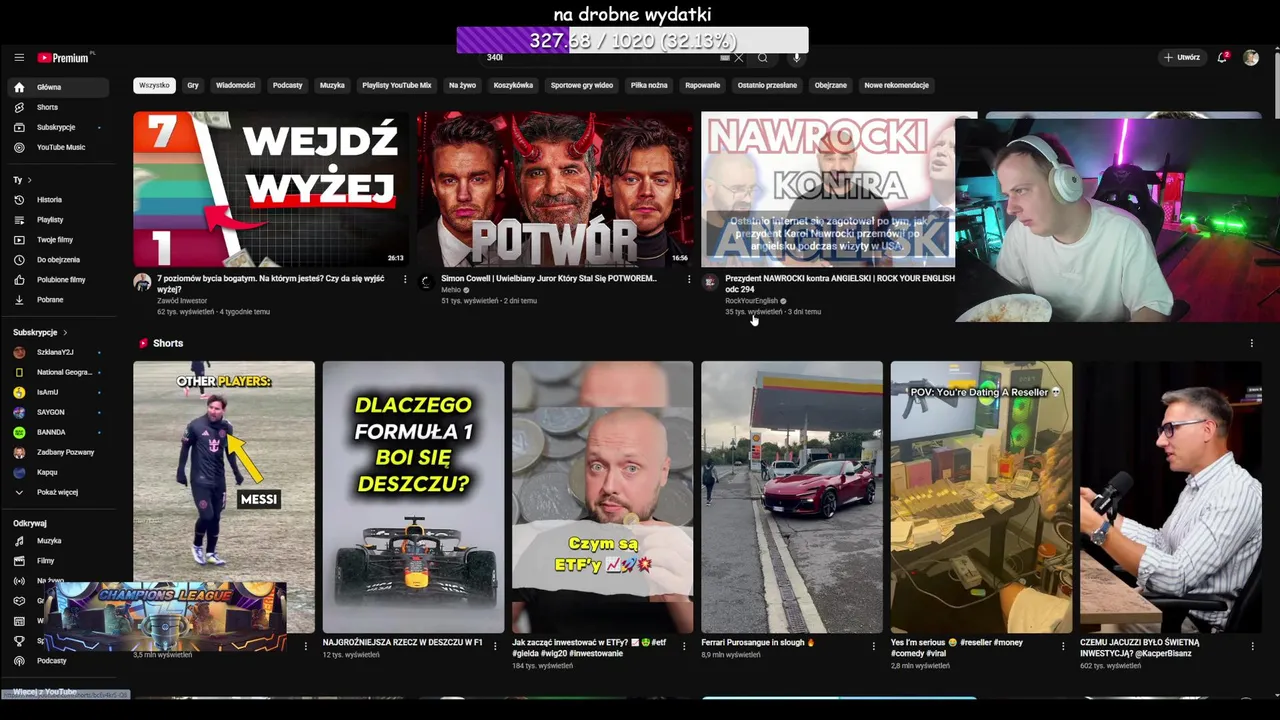Start voice search with microphone icon
1280x720 pixels.
coord(797,58)
